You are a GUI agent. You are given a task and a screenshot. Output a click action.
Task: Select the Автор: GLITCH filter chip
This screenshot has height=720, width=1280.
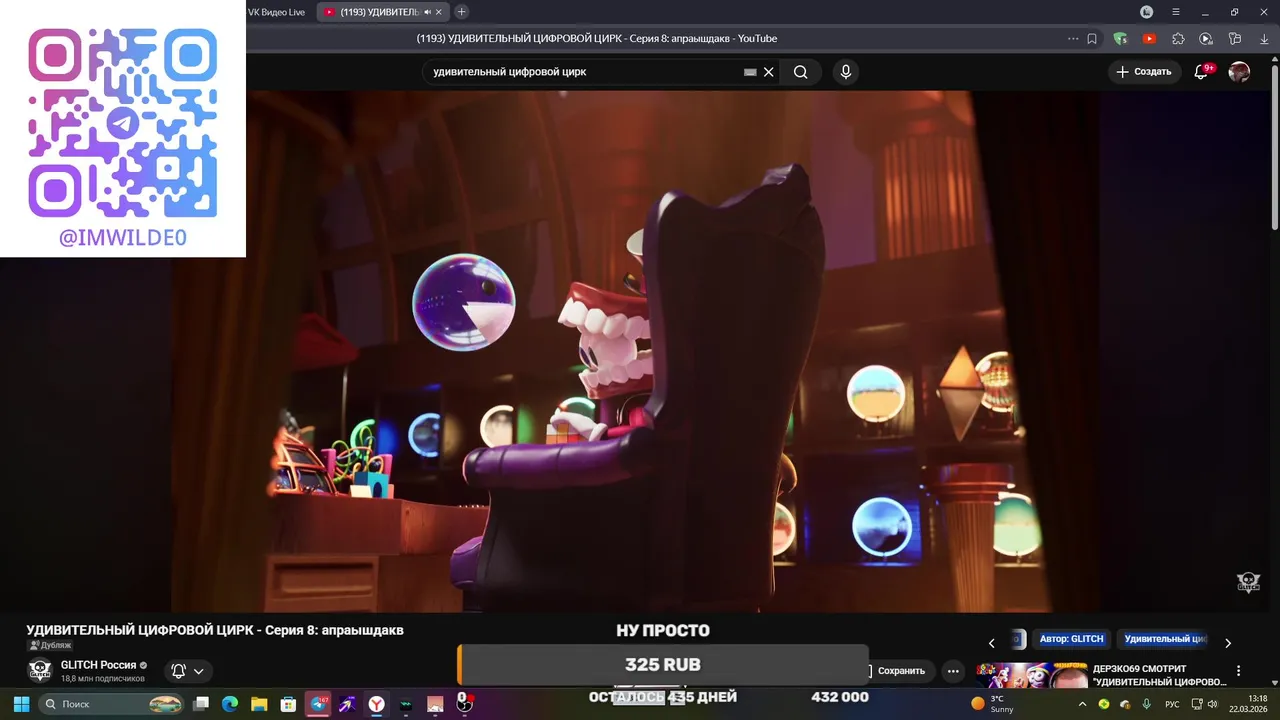(x=1071, y=639)
